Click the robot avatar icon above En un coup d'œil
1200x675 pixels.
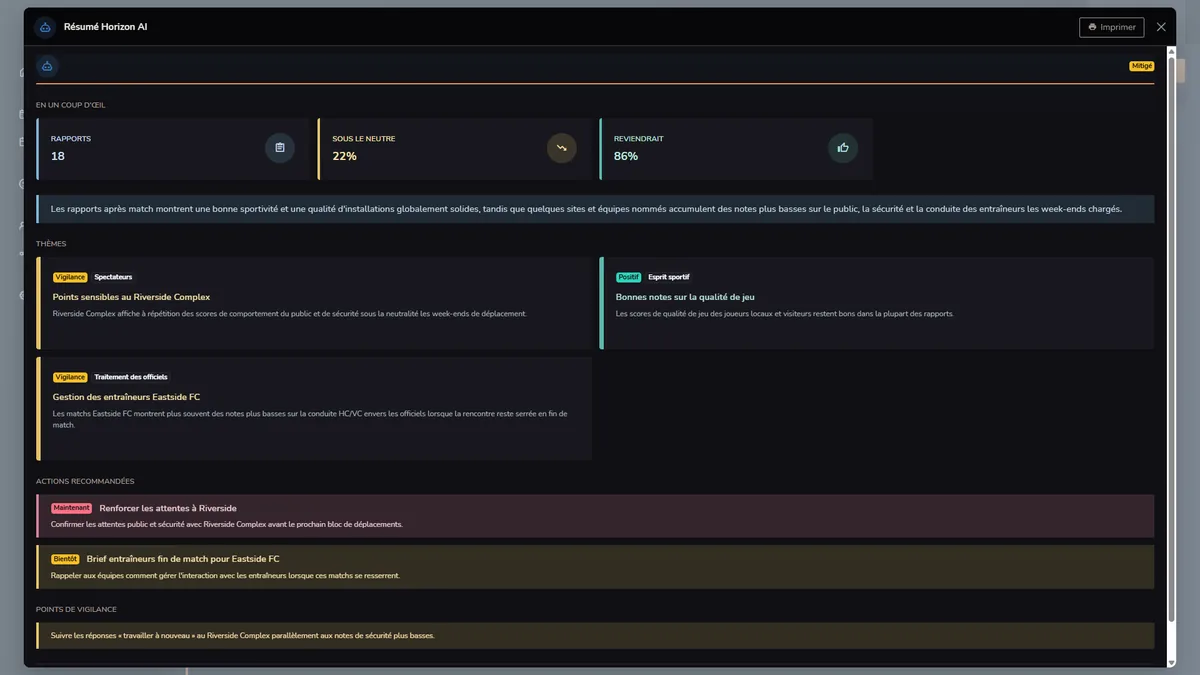click(47, 66)
